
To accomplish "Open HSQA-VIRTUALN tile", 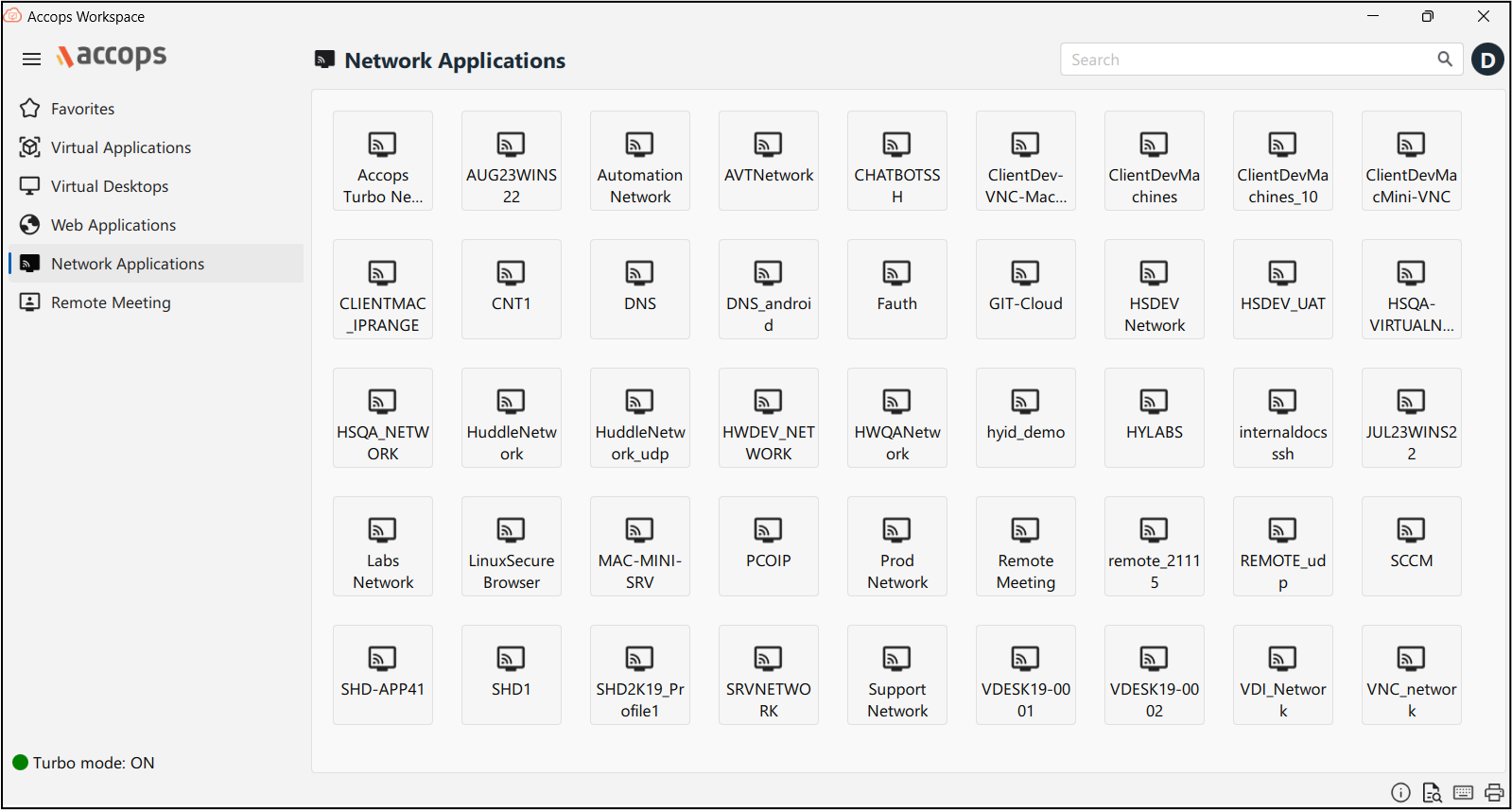I will [1412, 289].
